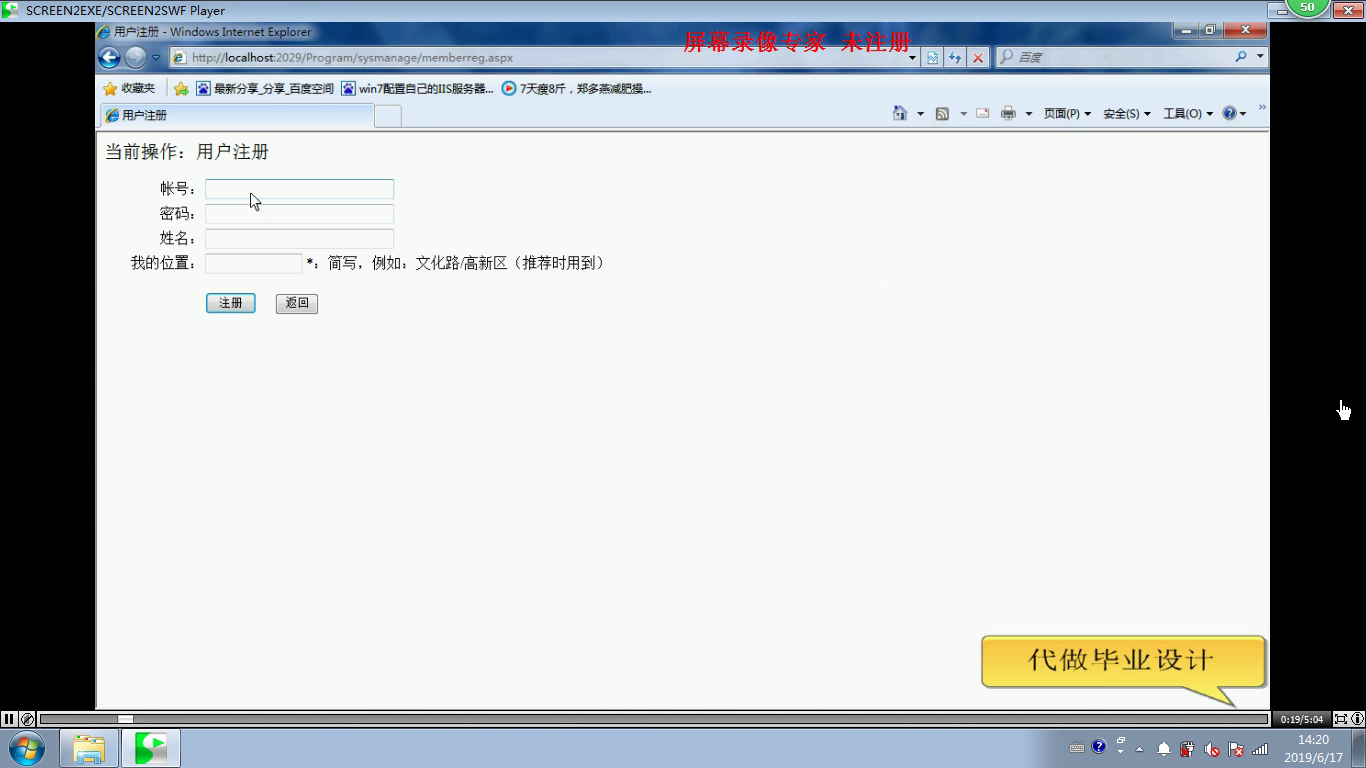
Task: Expand the 页面(P) dropdown menu
Action: point(1066,114)
